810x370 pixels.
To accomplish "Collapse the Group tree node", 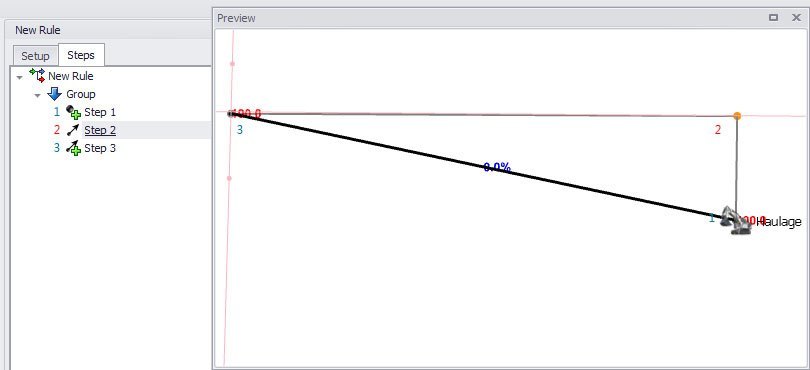I will click(x=37, y=96).
